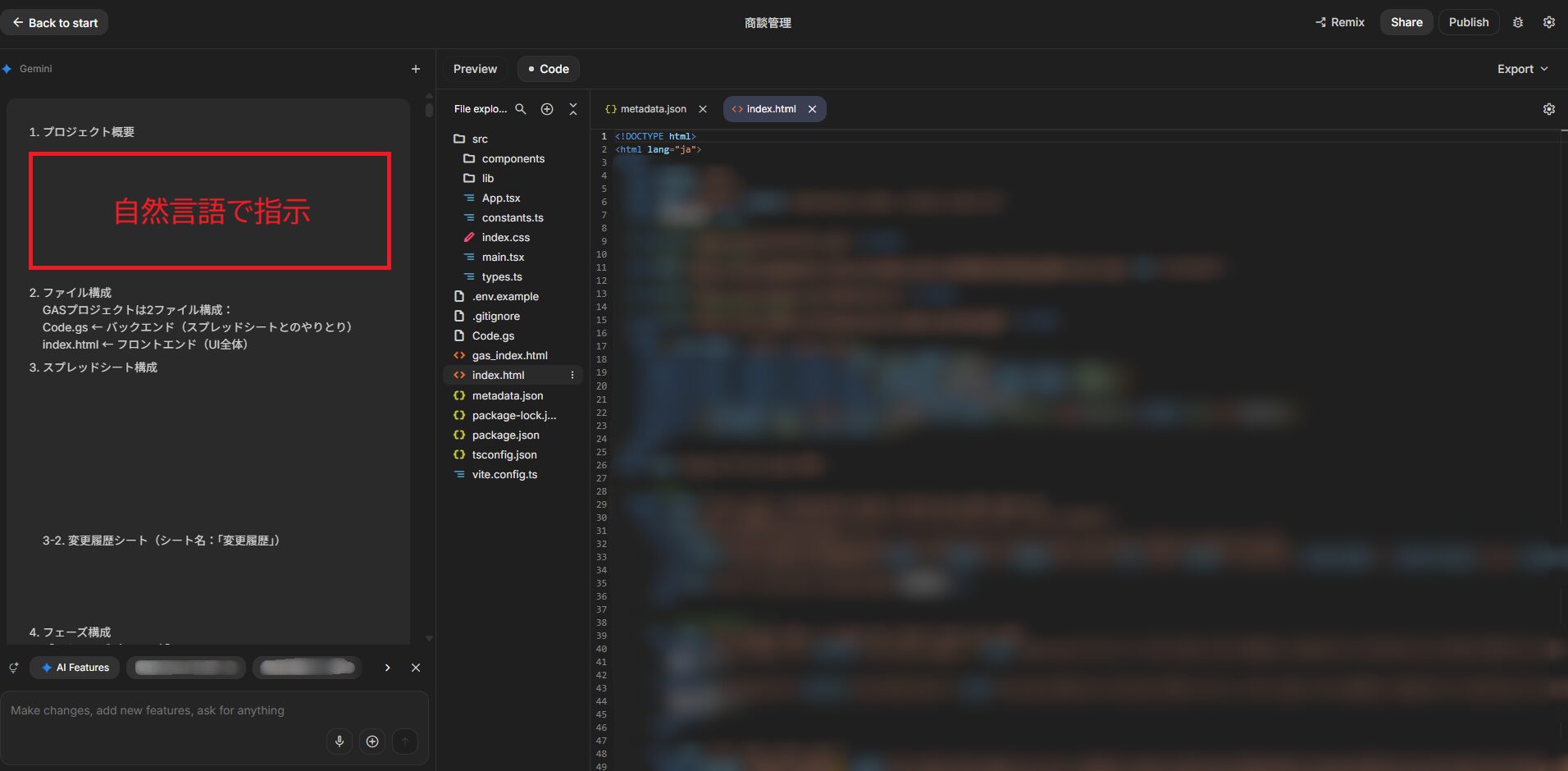Open the Remix option
This screenshot has width=1568, height=771.
point(1340,22)
